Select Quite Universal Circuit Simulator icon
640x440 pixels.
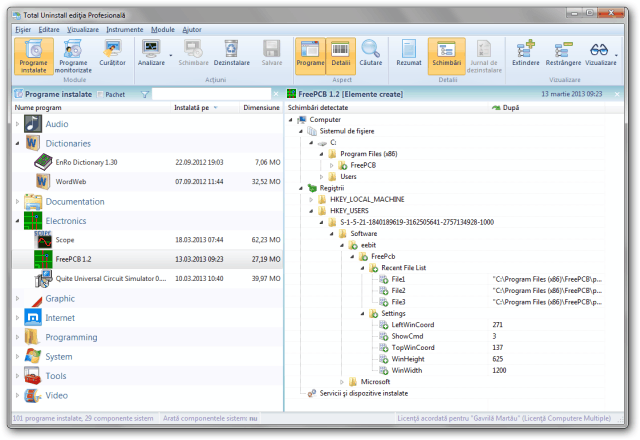pyautogui.click(x=43, y=278)
